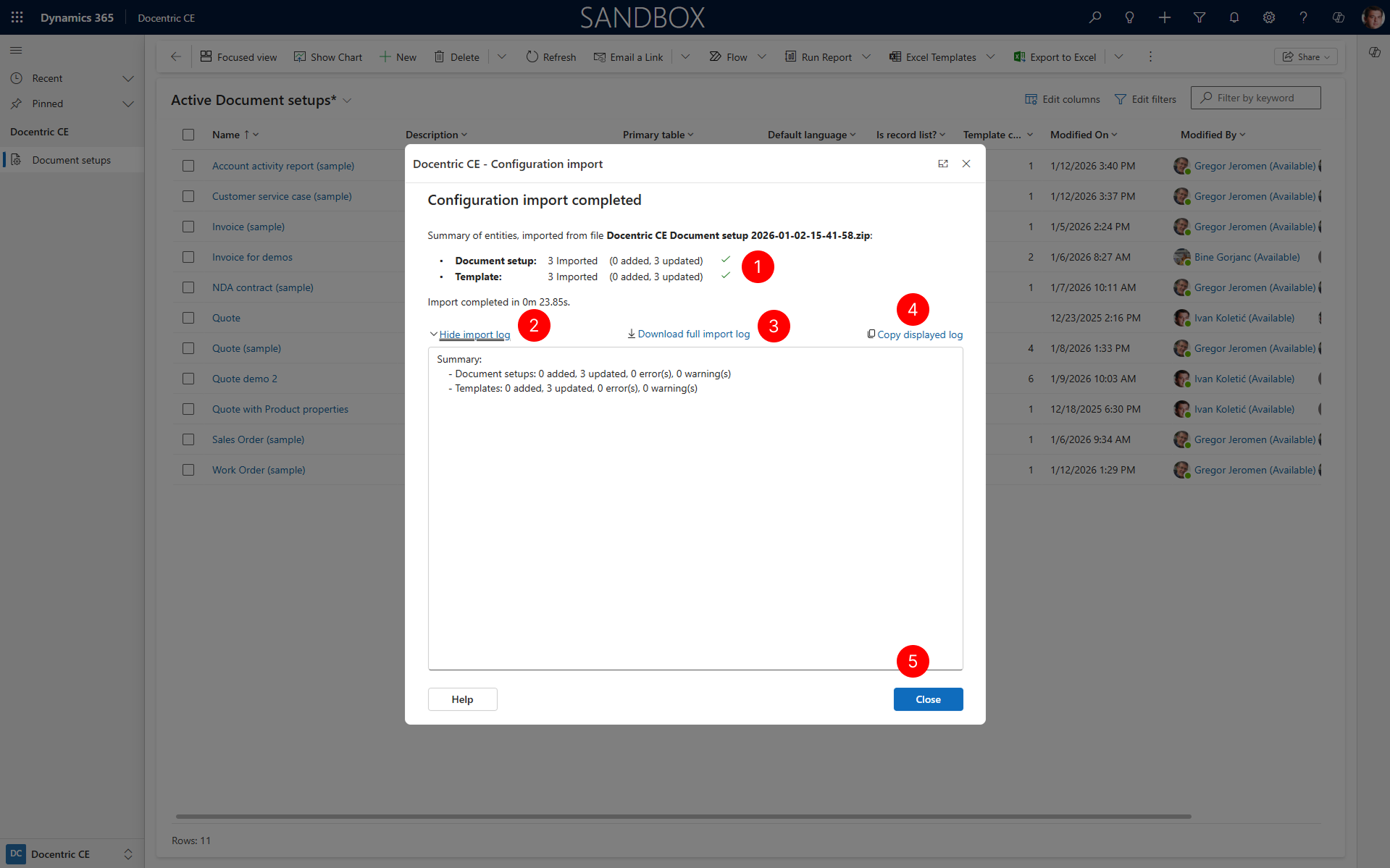
Task: Toggle the select-all rows checkbox
Action: click(188, 135)
